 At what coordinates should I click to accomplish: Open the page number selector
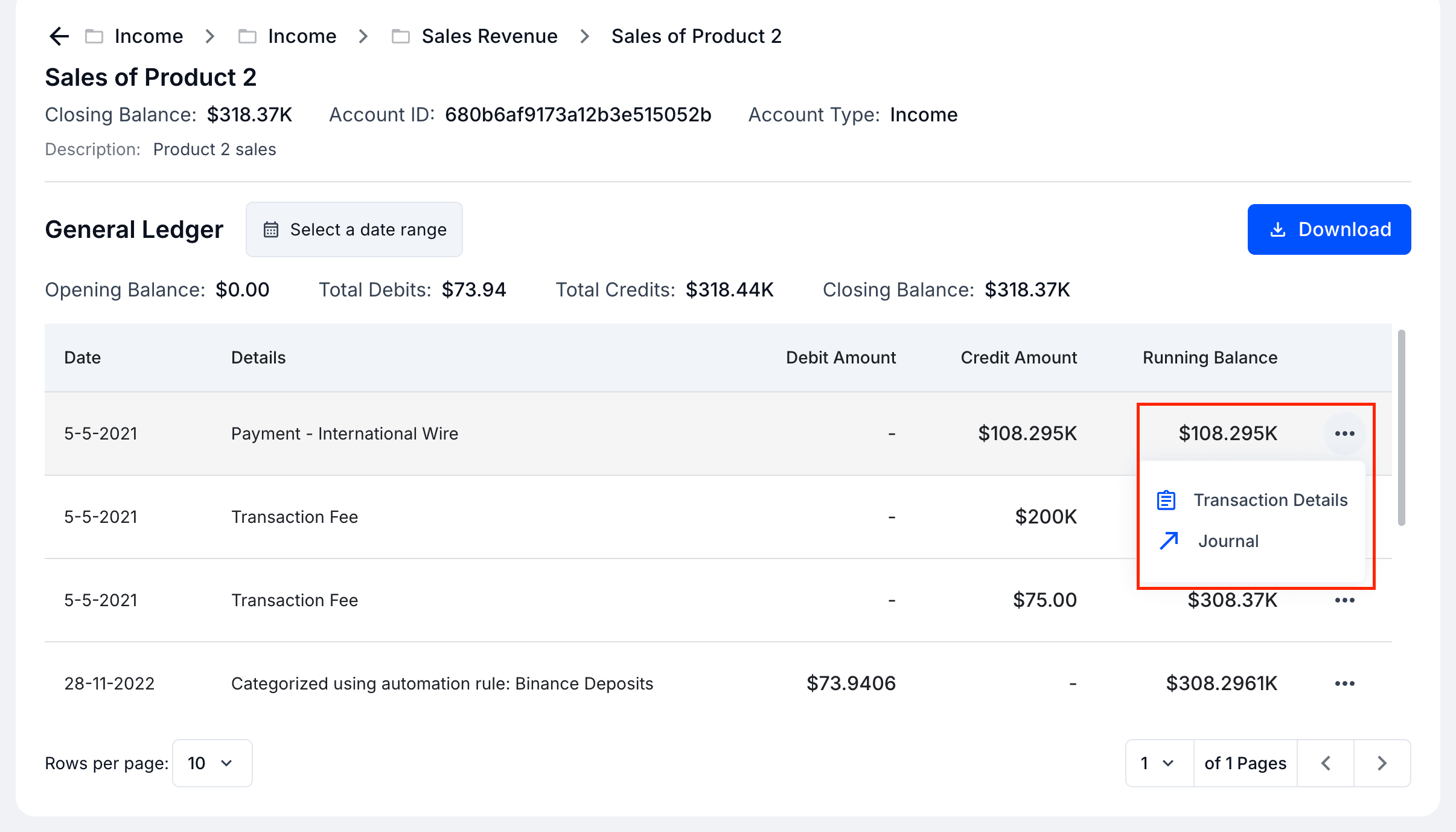tap(1158, 763)
